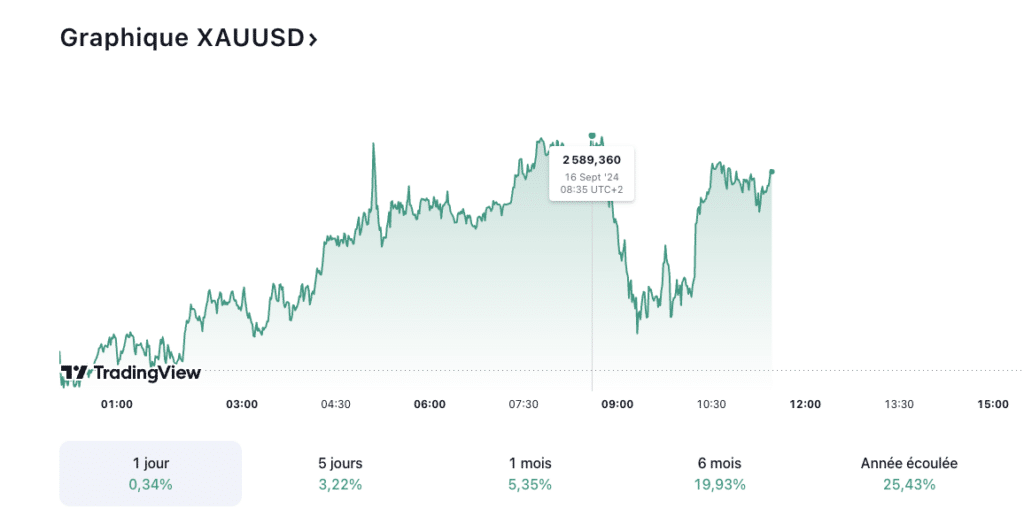Click the 15:00 time axis label
The width and height of the screenshot is (1024, 524).
(993, 404)
